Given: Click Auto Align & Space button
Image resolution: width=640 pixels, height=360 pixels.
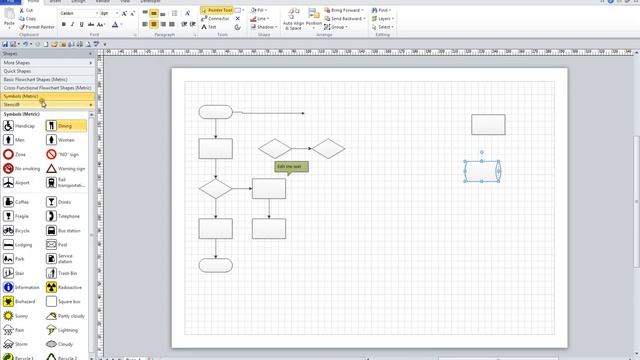Looking at the screenshot, I should coord(293,19).
